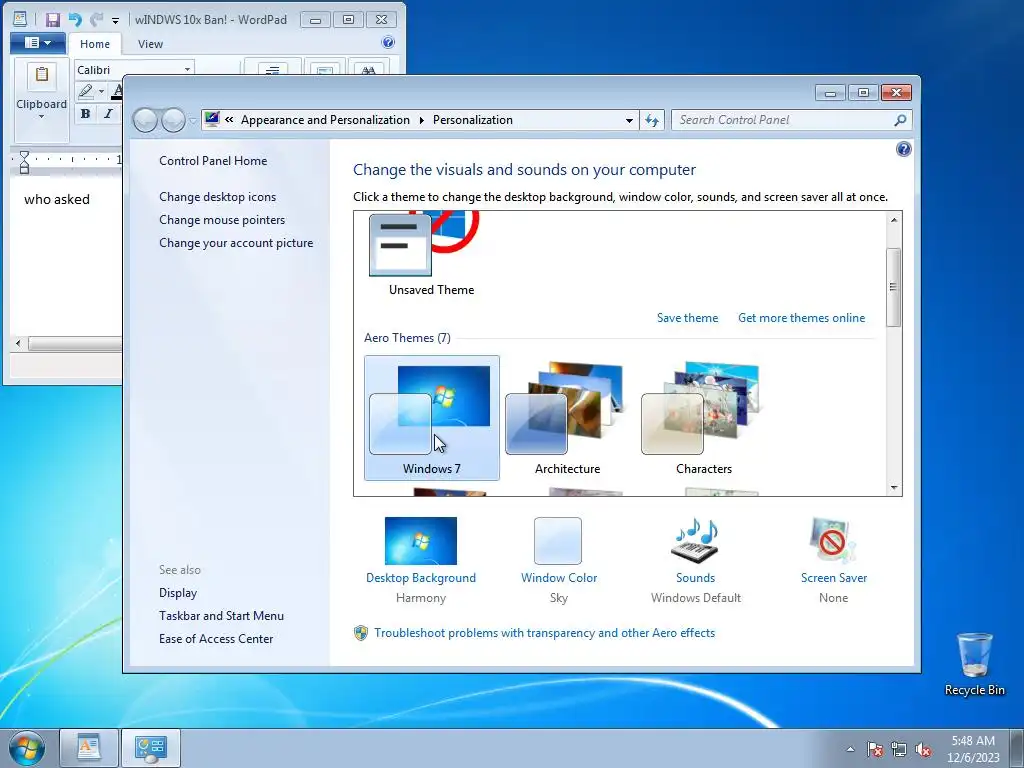Click the 'who asked' text in document

pyautogui.click(x=57, y=200)
